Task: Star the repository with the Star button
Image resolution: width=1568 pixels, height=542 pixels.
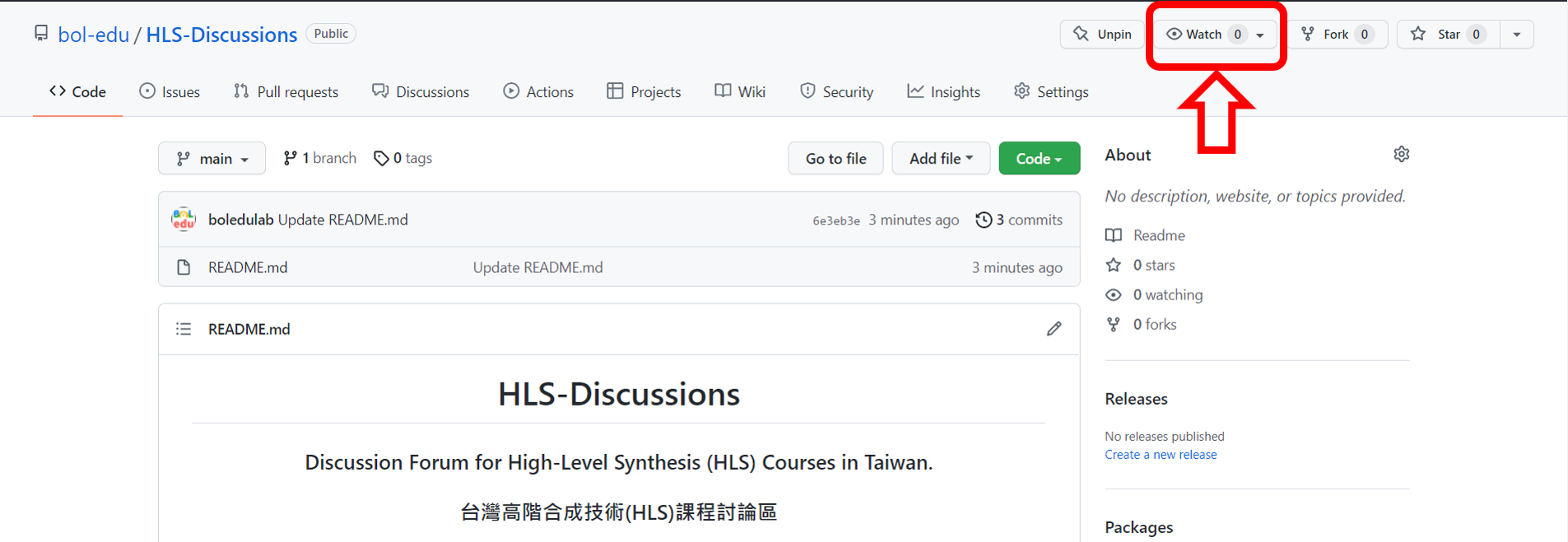Action: 1448,34
